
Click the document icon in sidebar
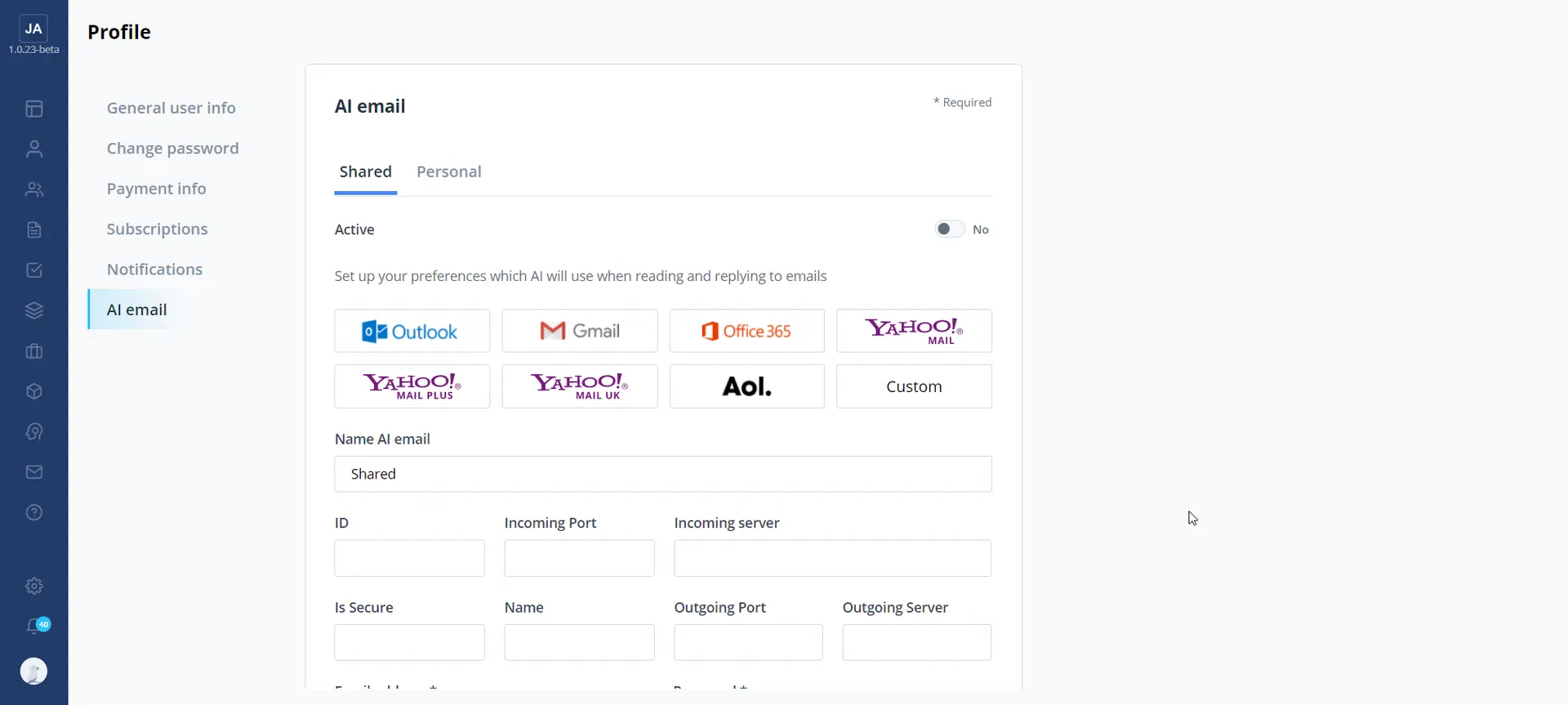pyautogui.click(x=34, y=230)
